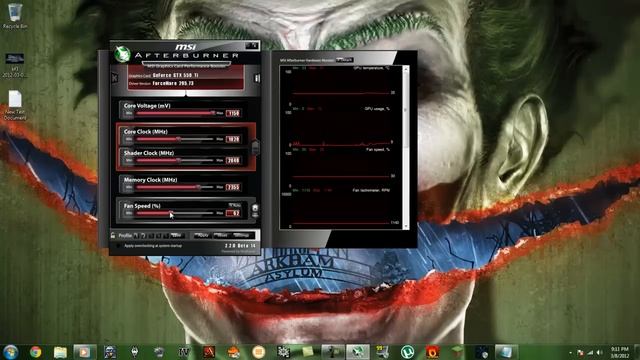Click the Shader Clock value field
This screenshot has width=640, height=360.
click(233, 160)
